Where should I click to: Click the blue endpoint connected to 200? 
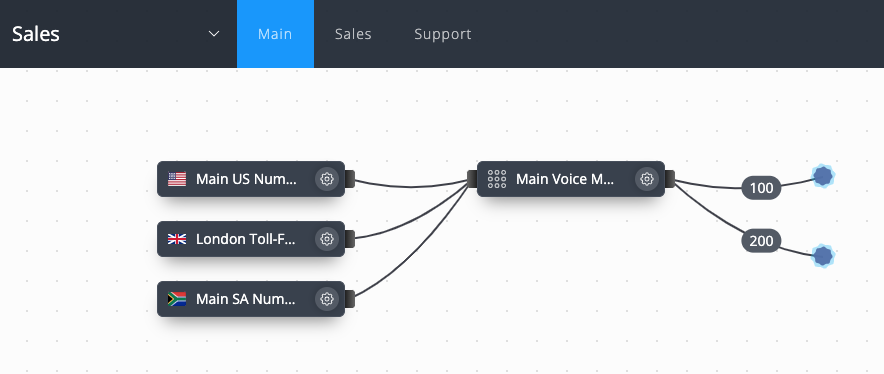click(823, 256)
